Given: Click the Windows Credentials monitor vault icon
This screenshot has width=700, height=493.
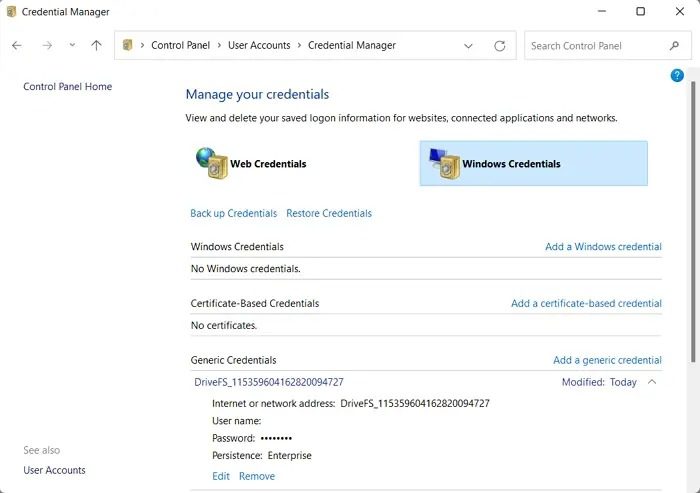Looking at the screenshot, I should [x=444, y=163].
